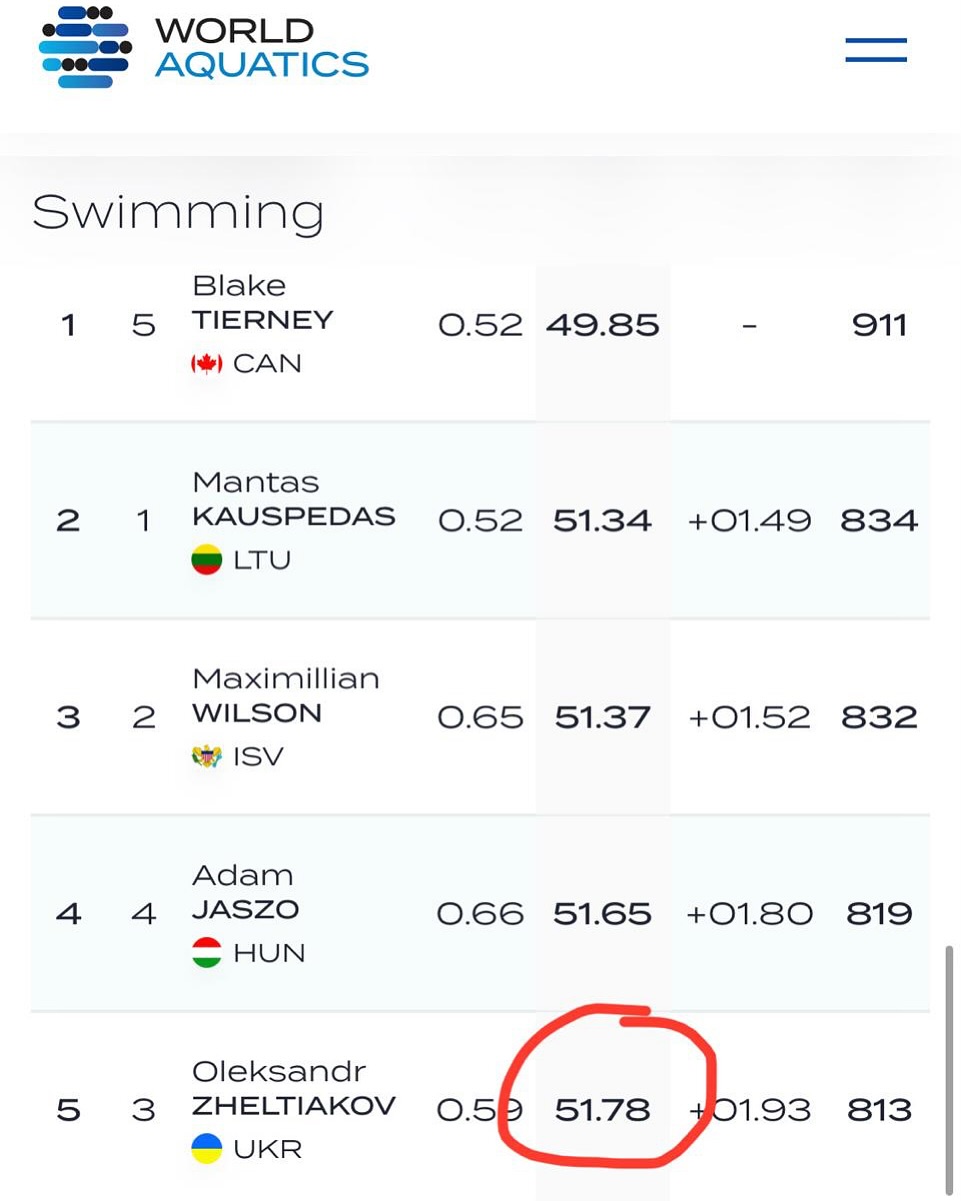Image resolution: width=961 pixels, height=1201 pixels.
Task: Click the Swimming section heading
Action: pyautogui.click(x=178, y=213)
